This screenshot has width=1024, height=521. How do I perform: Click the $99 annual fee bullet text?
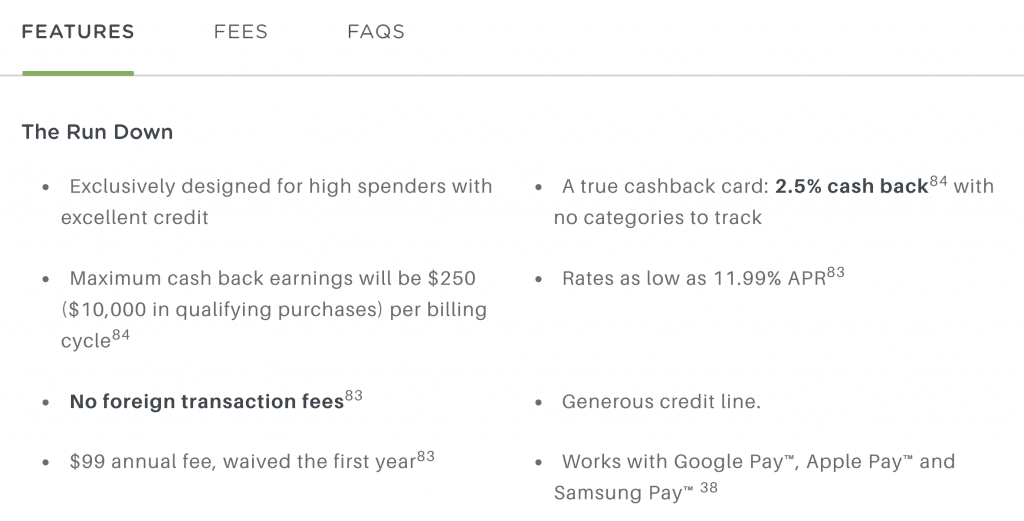tap(243, 462)
